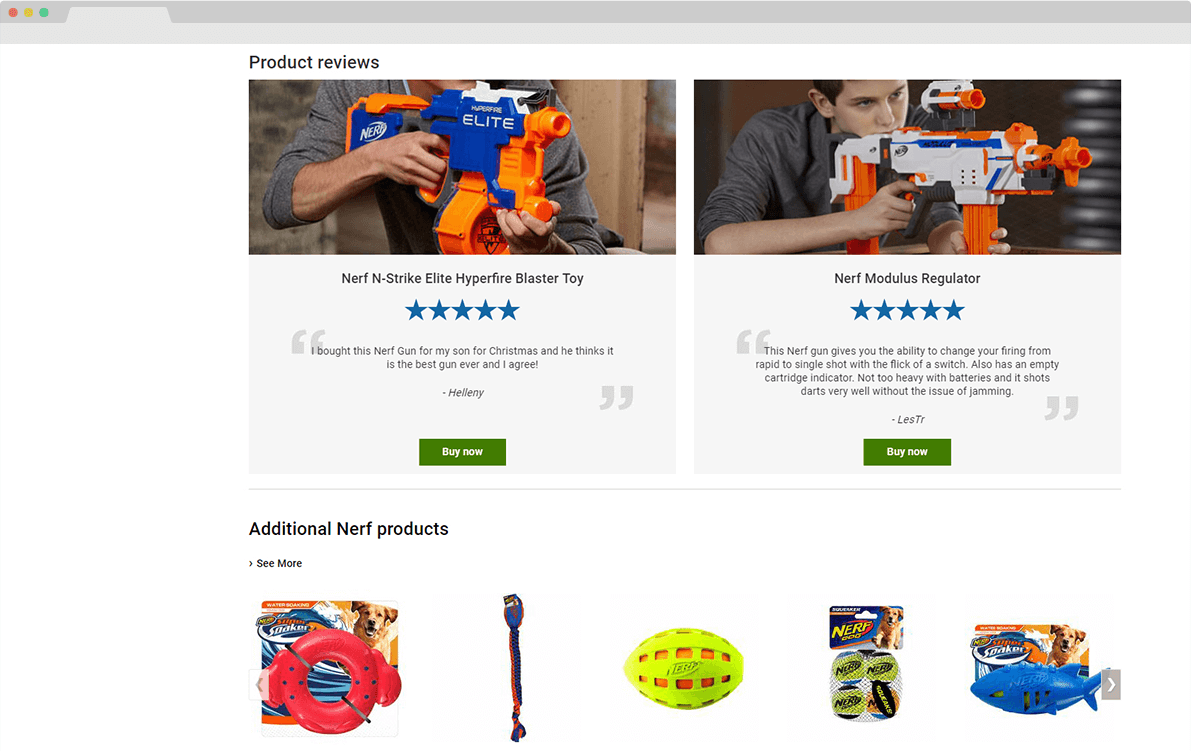Buy the Nerf N-Strike Elite Hyperfire Blaster
1191x752 pixels.
[462, 452]
